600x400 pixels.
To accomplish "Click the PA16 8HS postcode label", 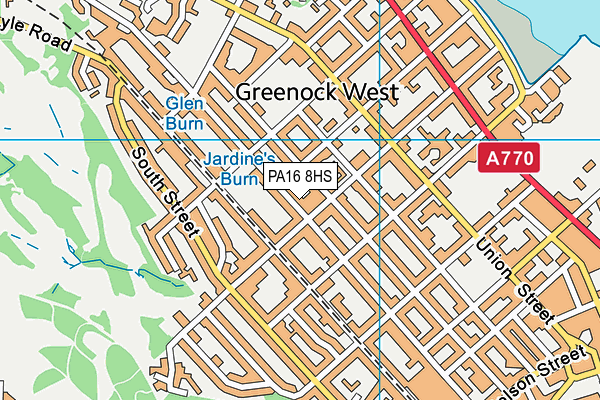I will 300,176.
